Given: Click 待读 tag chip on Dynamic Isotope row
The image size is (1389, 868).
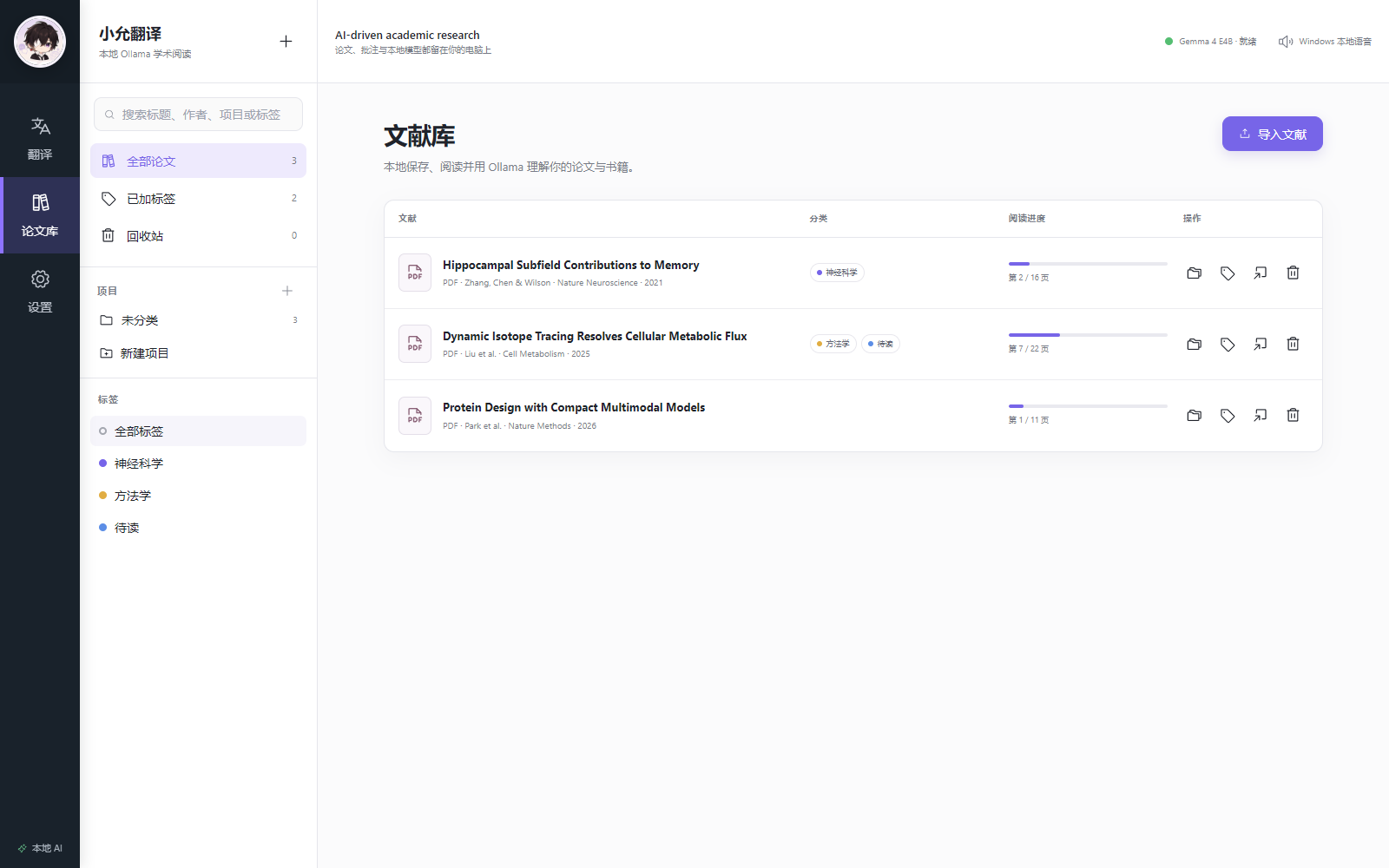Looking at the screenshot, I should tap(880, 344).
